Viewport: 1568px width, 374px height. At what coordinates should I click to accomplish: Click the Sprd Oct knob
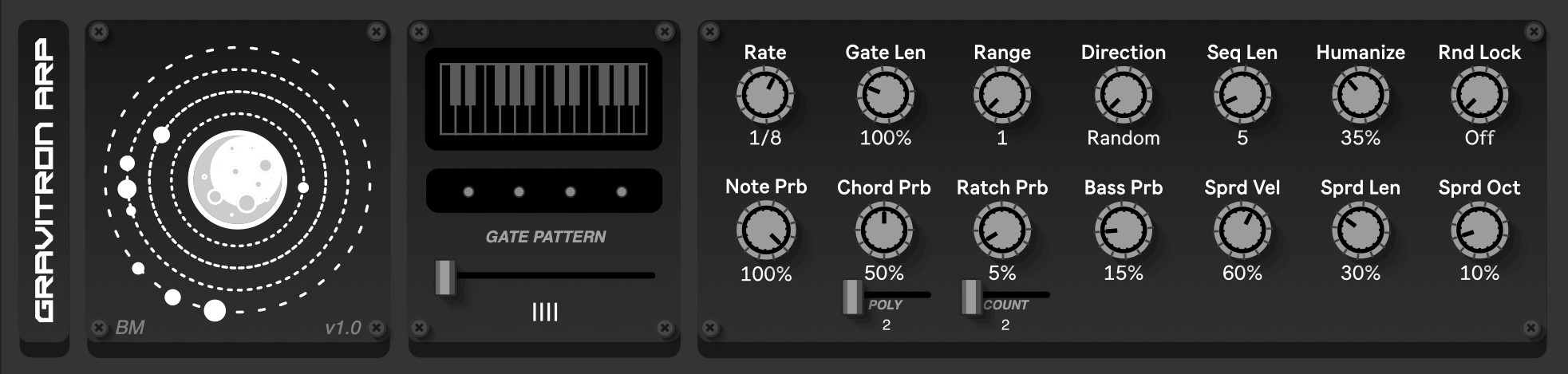[x=1479, y=231]
